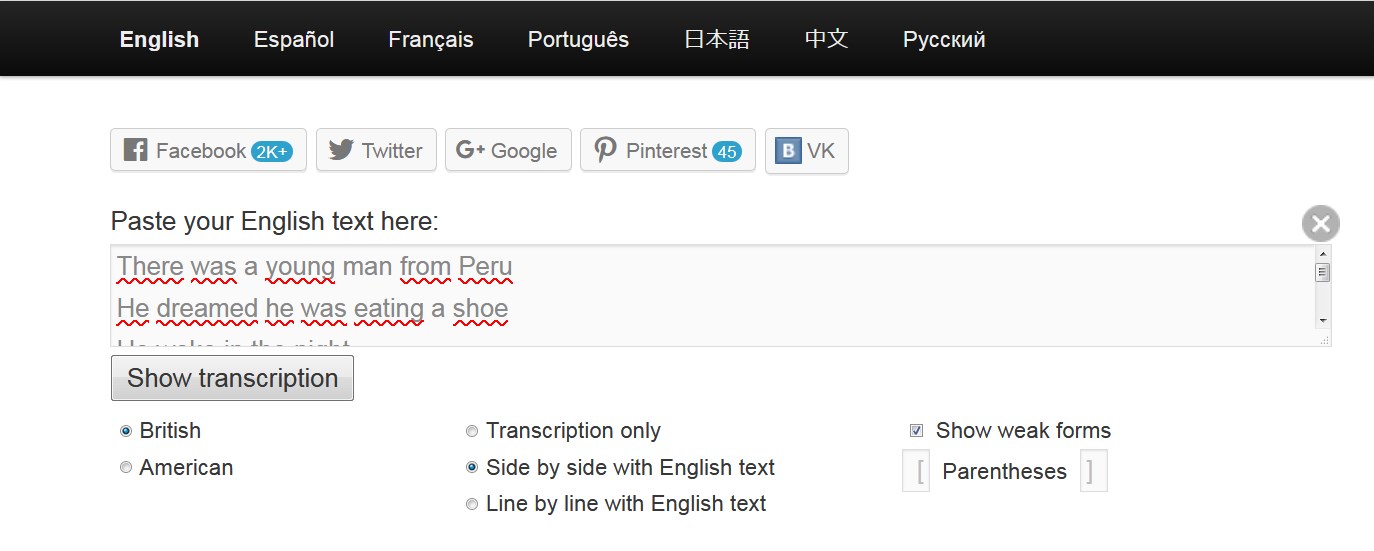
Task: Click the Twitter bird share icon
Action: 341,150
